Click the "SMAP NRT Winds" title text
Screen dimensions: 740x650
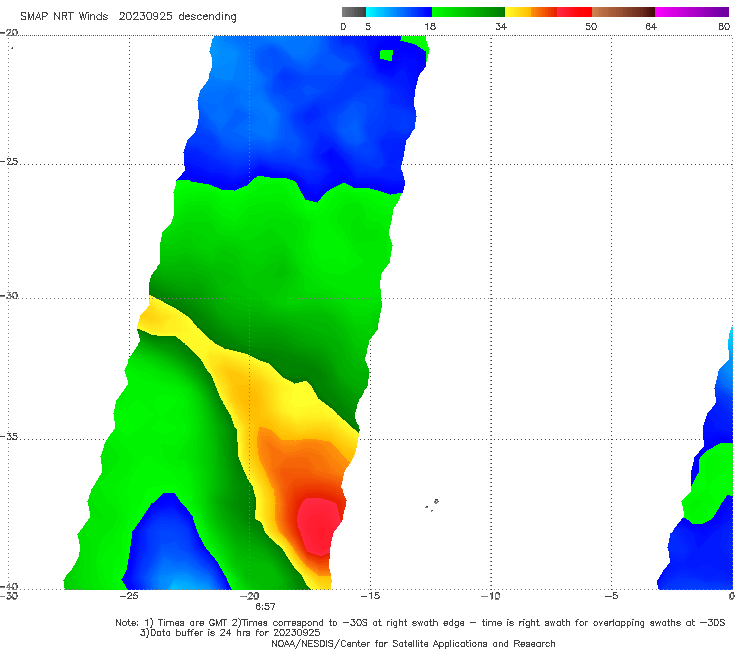tap(64, 17)
